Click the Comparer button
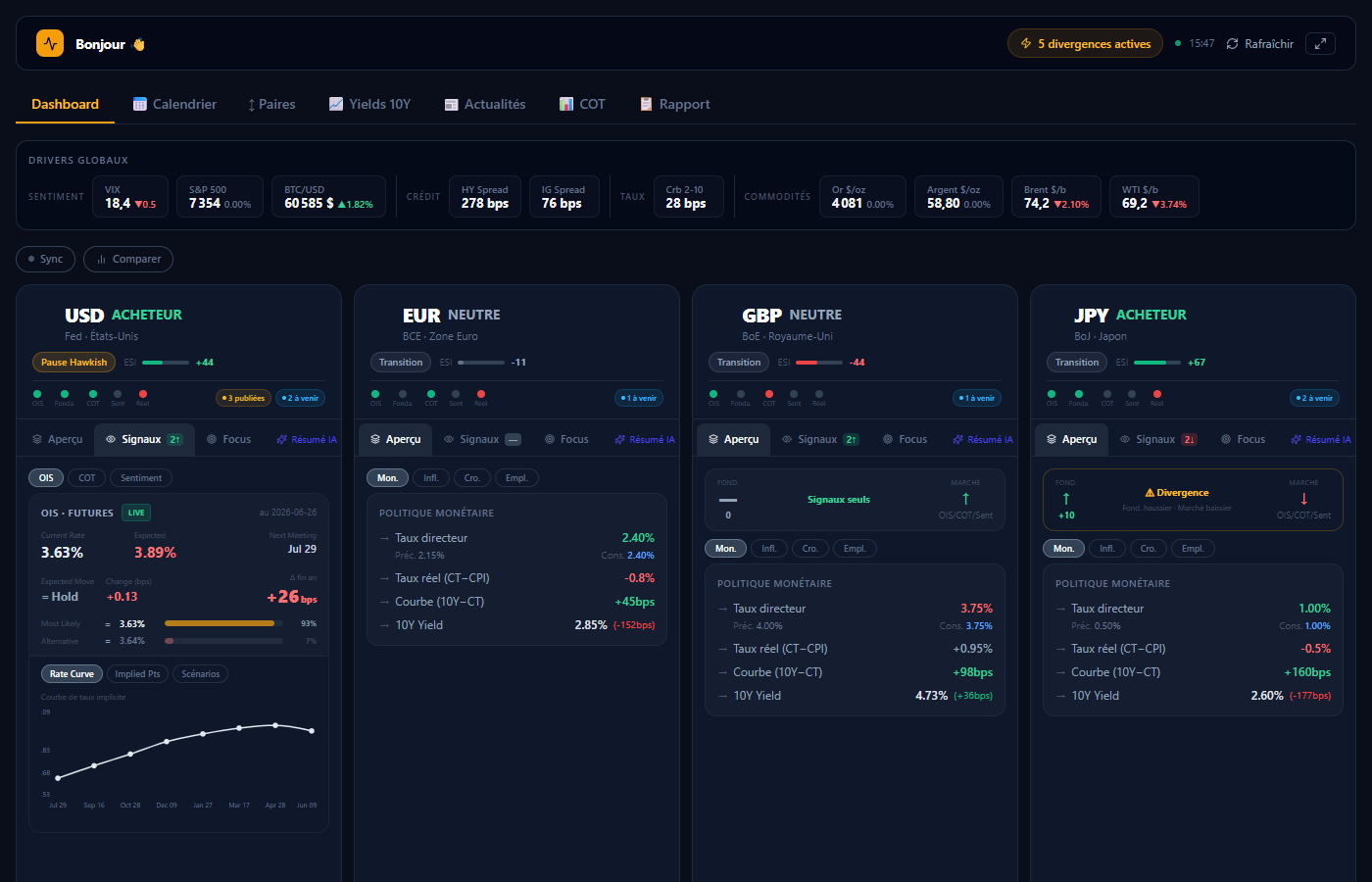This screenshot has width=1372, height=882. click(128, 259)
